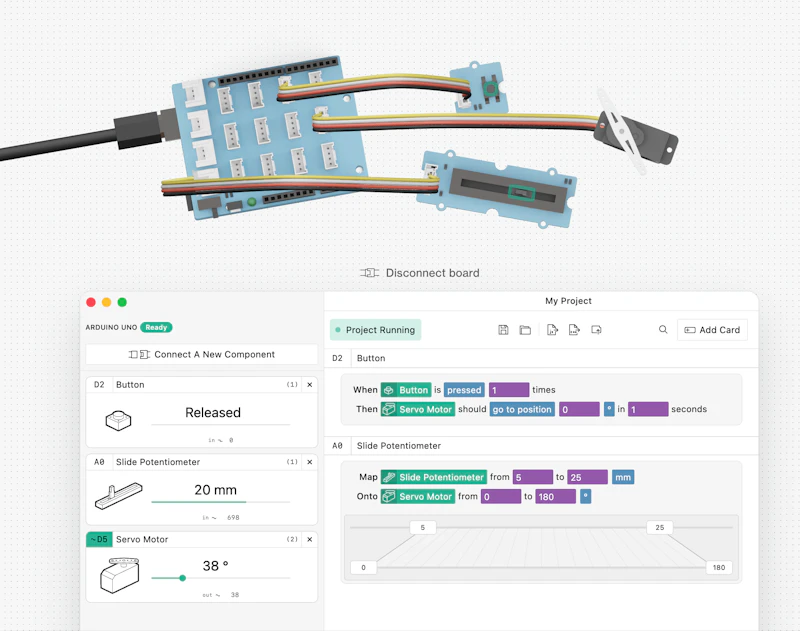This screenshot has height=631, width=800.
Task: Click the D2 Button card header in sidebar
Action: [202, 385]
